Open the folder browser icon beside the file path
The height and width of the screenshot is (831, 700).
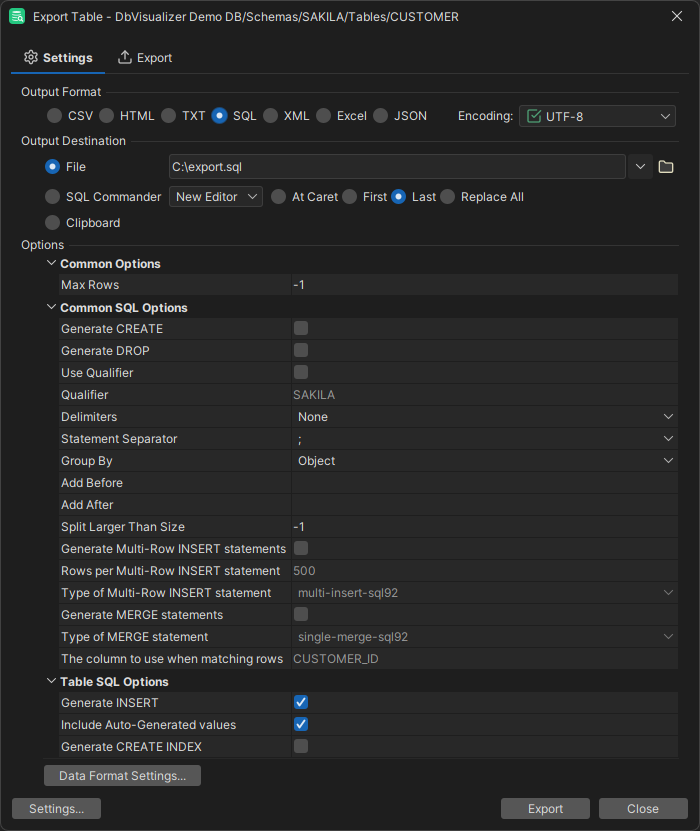coord(666,166)
